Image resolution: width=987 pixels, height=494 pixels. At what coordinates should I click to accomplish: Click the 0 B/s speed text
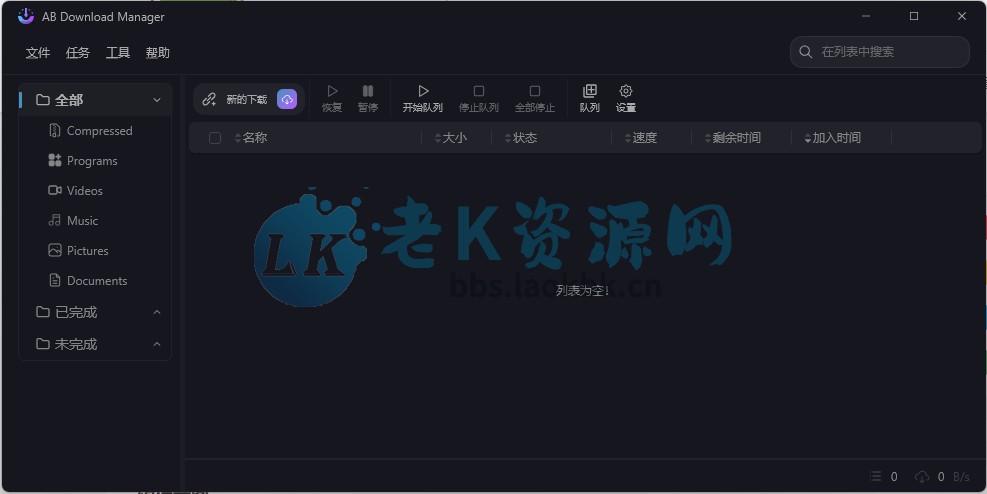coord(954,477)
